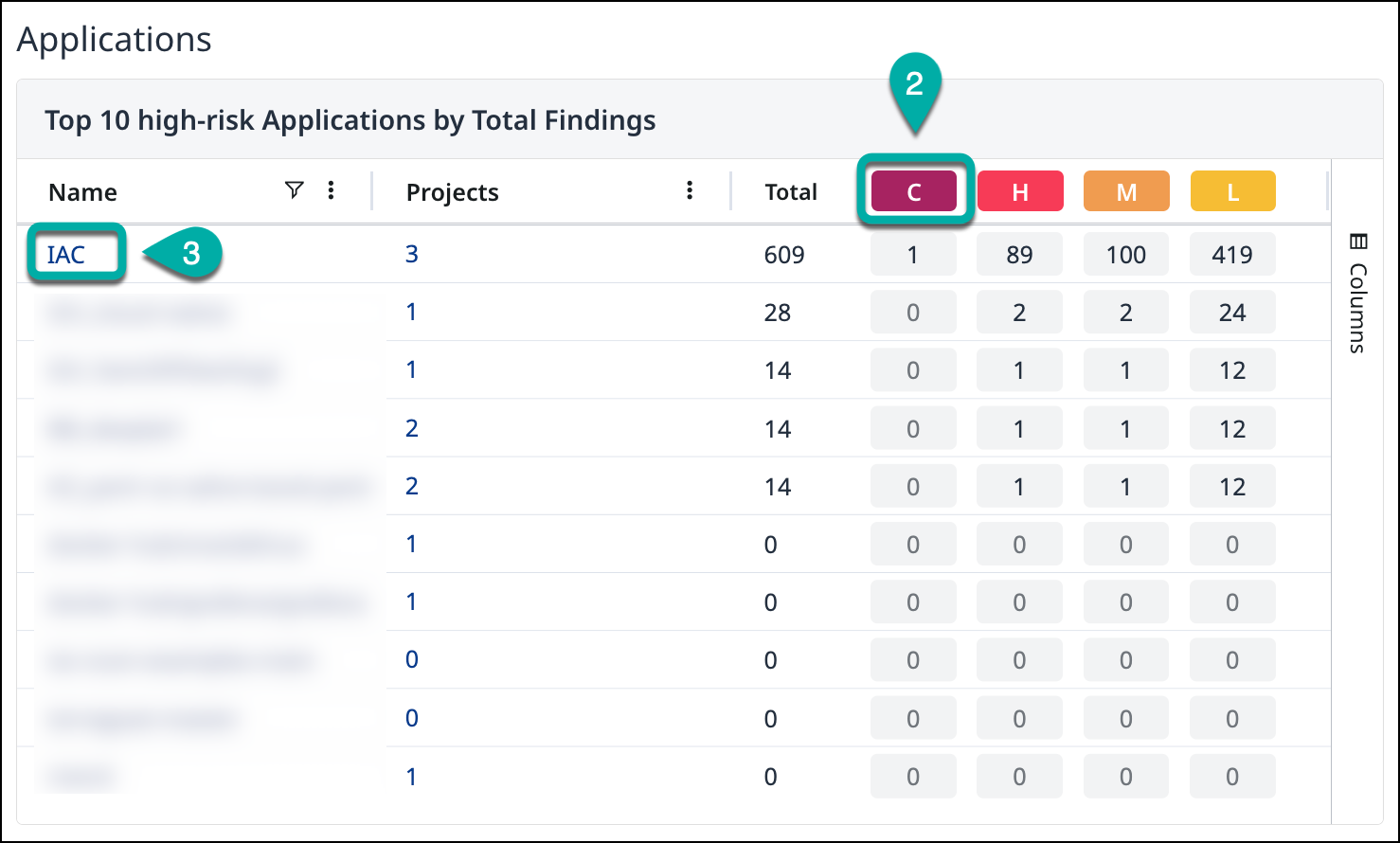1400x843 pixels.
Task: Click the IAC critical findings count 1
Action: 913,255
